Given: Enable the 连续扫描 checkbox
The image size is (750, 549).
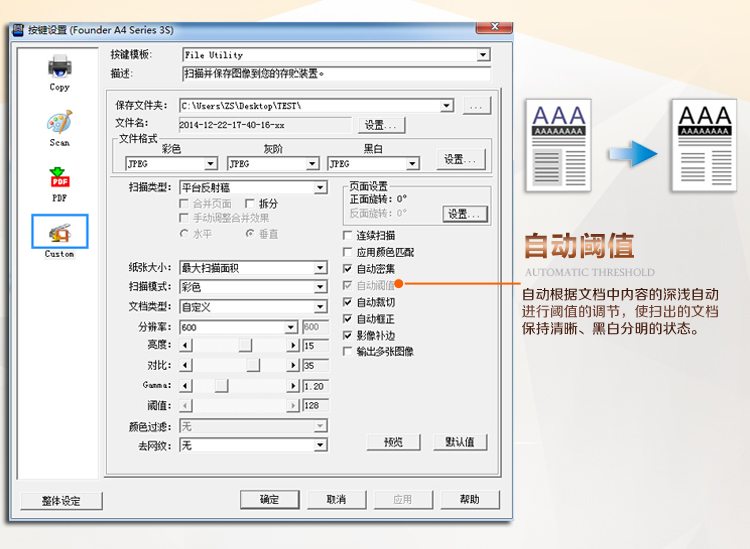Looking at the screenshot, I should click(x=349, y=235).
